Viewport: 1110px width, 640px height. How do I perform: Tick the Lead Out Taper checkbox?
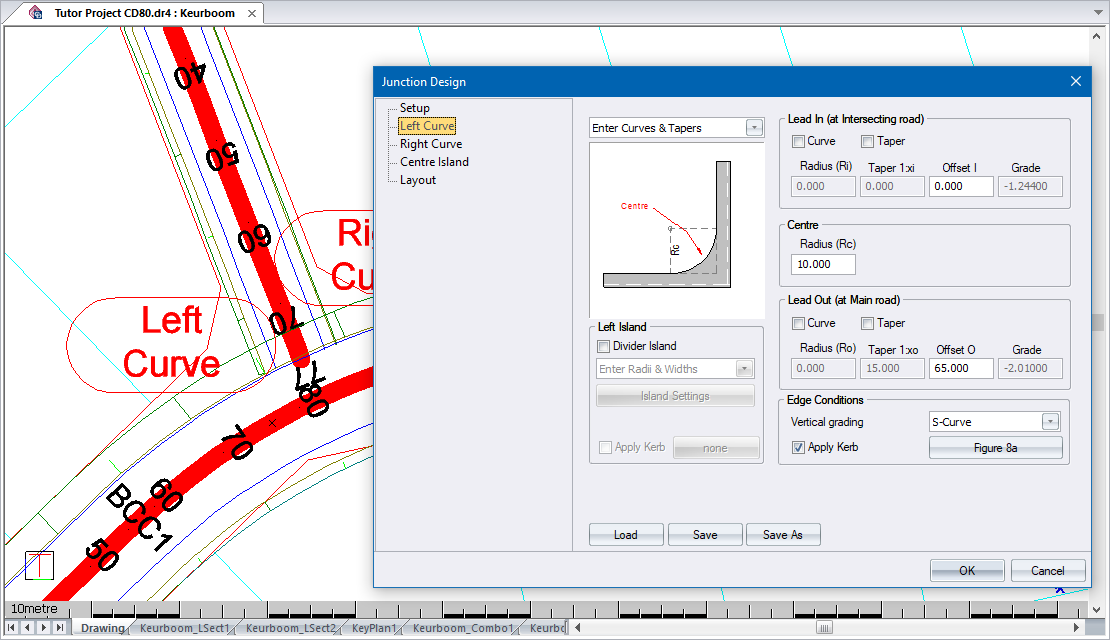(868, 324)
